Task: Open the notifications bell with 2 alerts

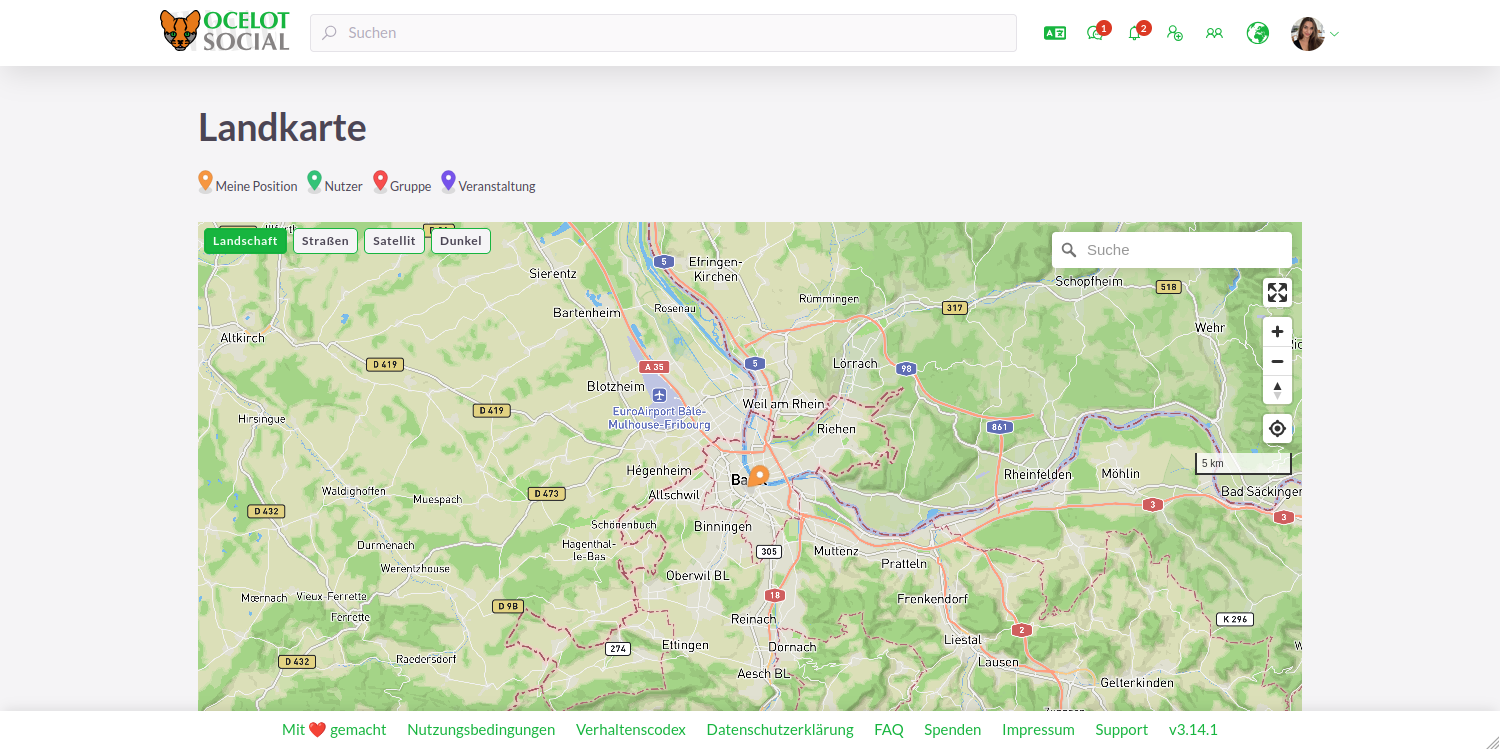Action: tap(1135, 33)
